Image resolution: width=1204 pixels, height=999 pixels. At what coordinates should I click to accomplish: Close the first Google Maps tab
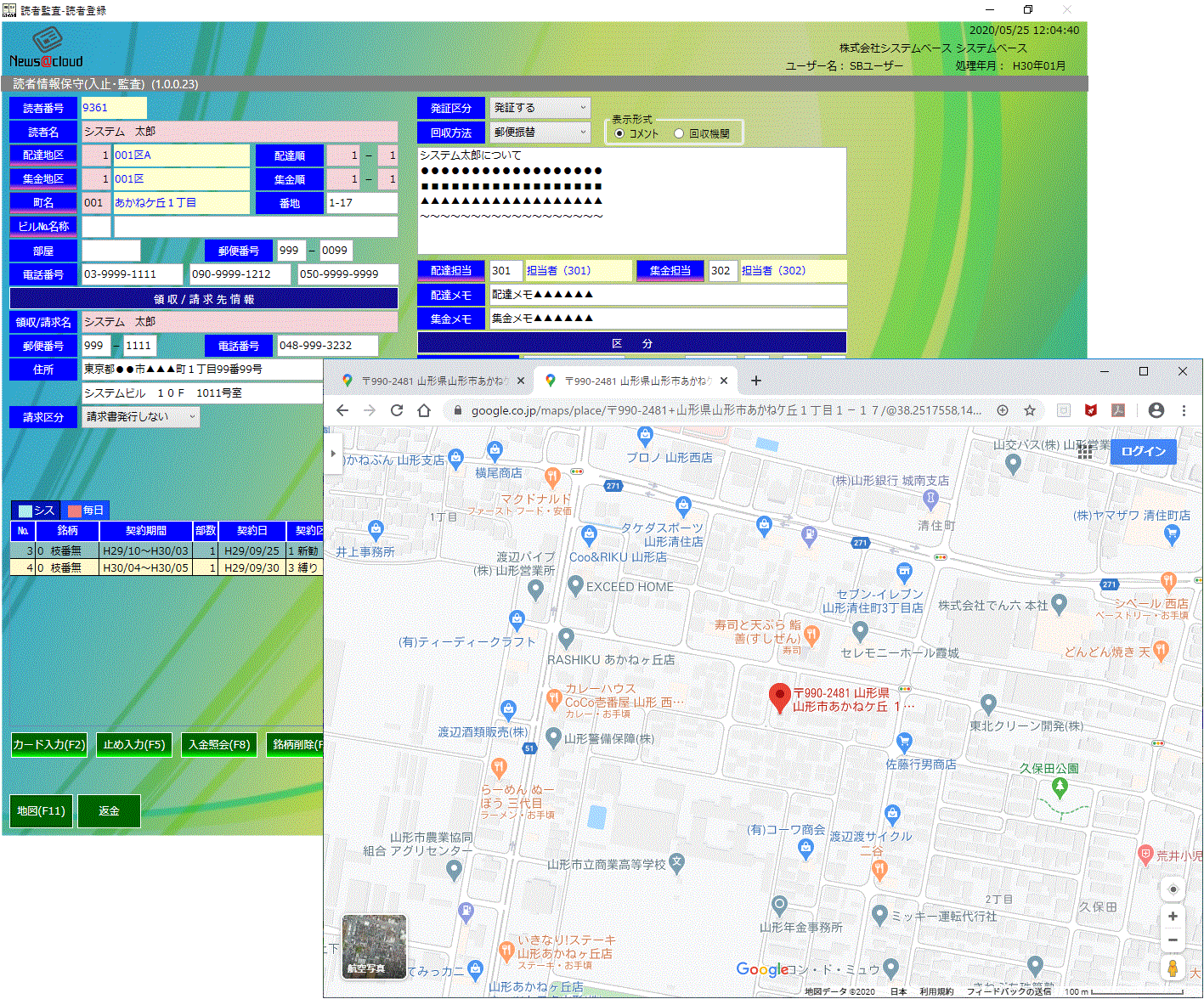[x=521, y=381]
